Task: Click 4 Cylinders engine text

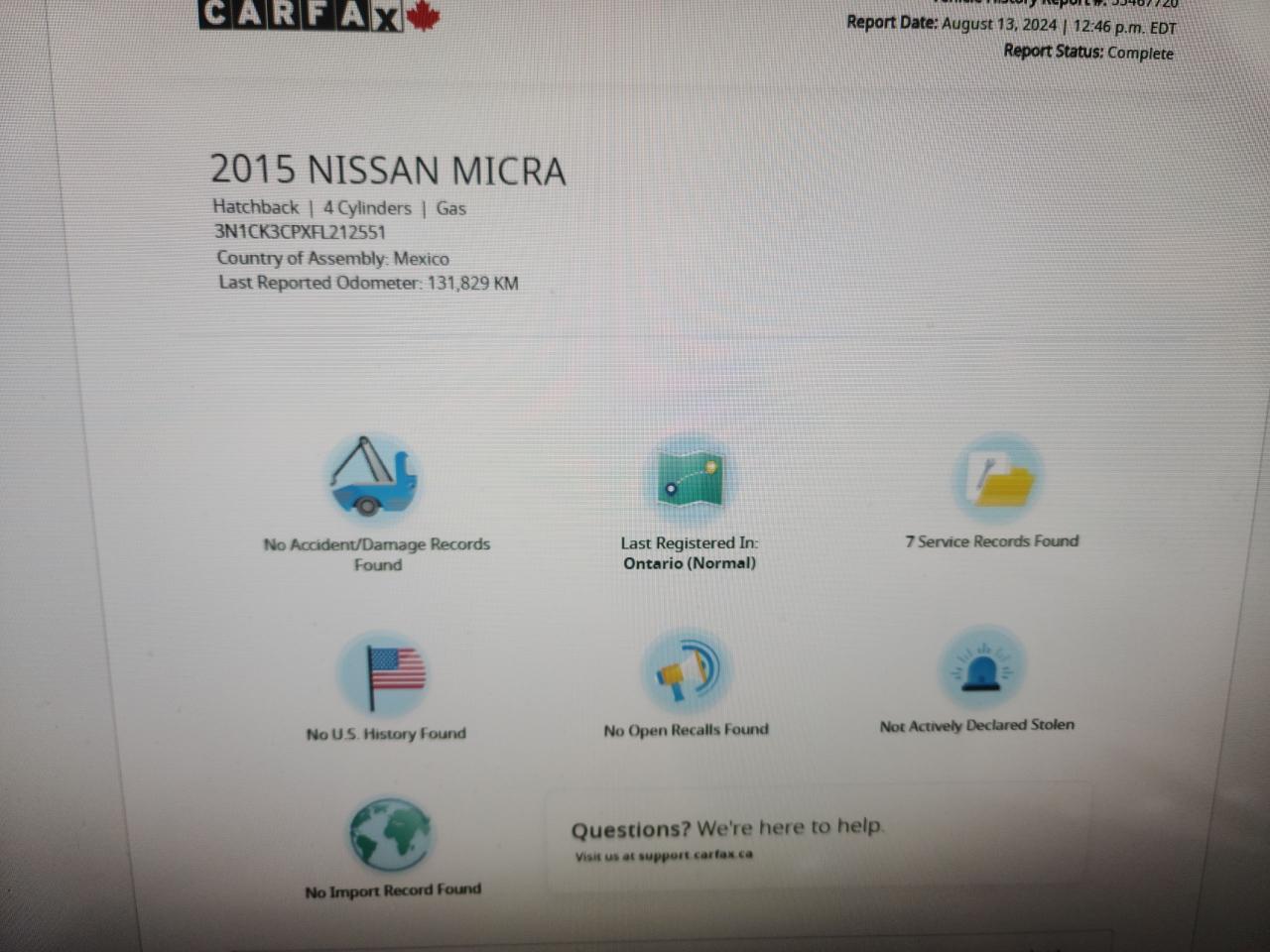Action: point(366,208)
